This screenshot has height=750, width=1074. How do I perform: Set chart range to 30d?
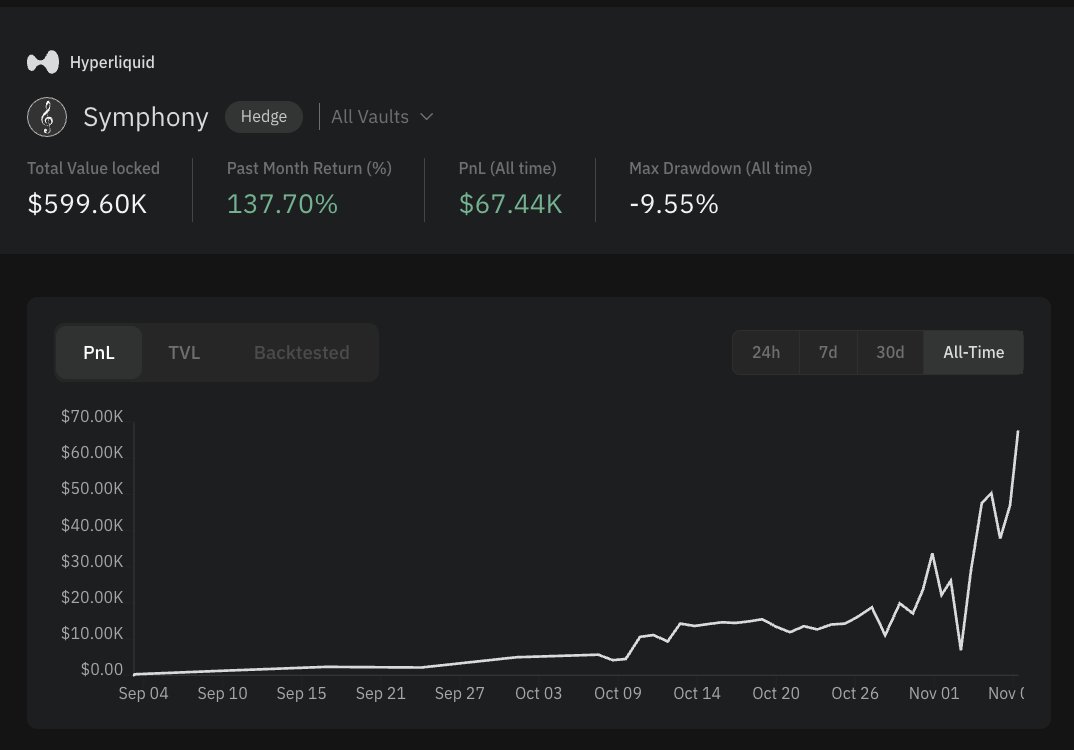(890, 353)
